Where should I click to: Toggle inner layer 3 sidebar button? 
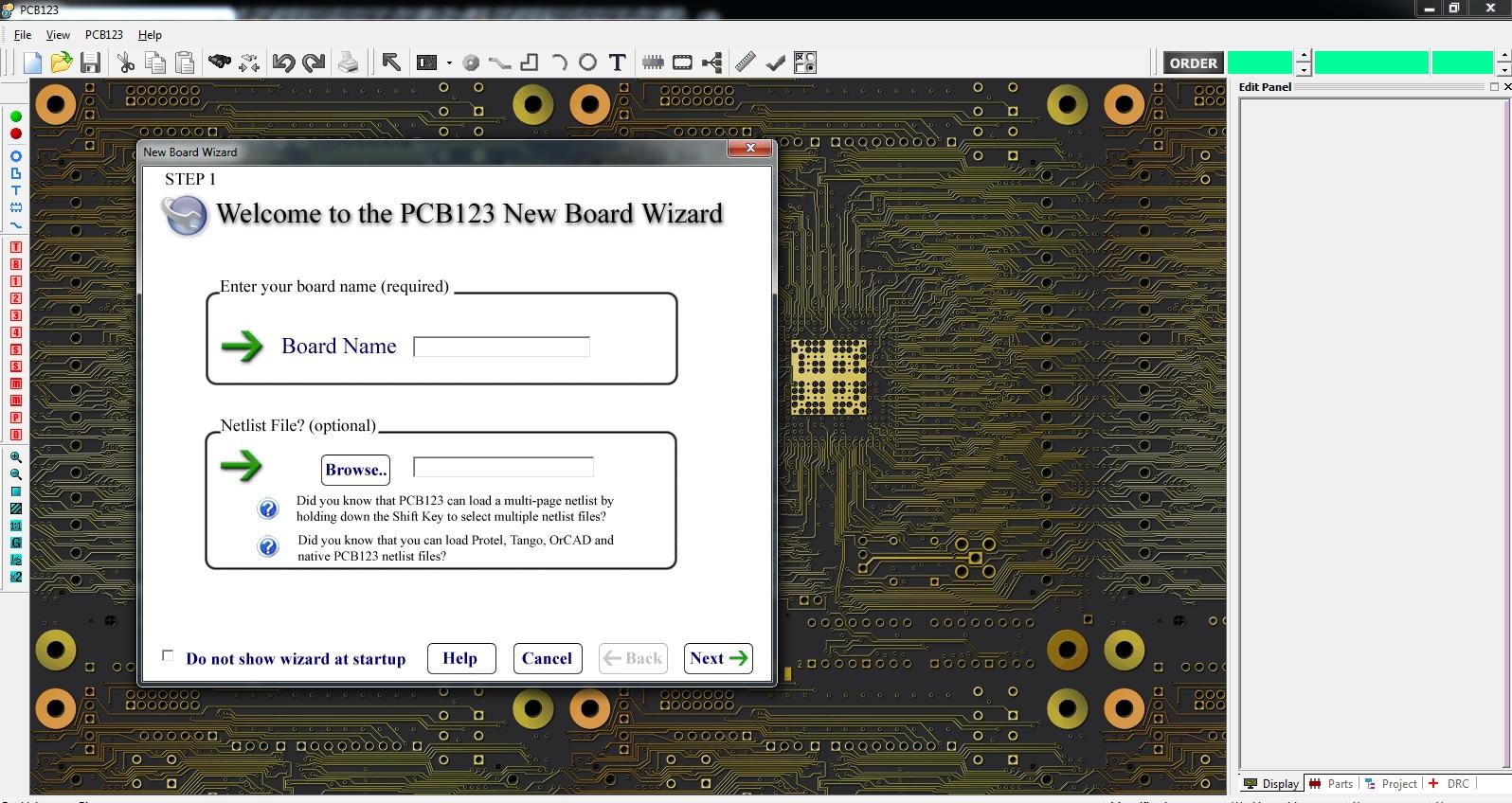[16, 315]
